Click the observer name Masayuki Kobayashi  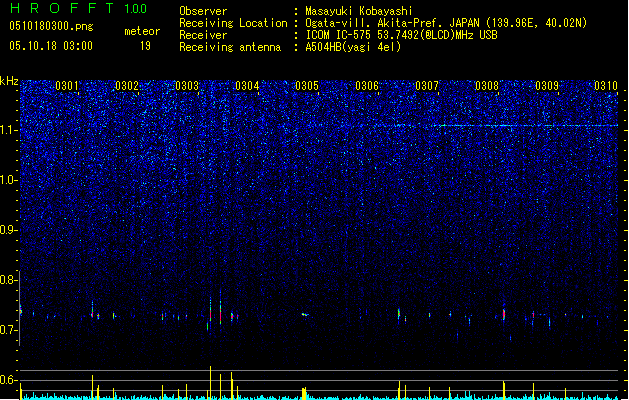[359, 11]
